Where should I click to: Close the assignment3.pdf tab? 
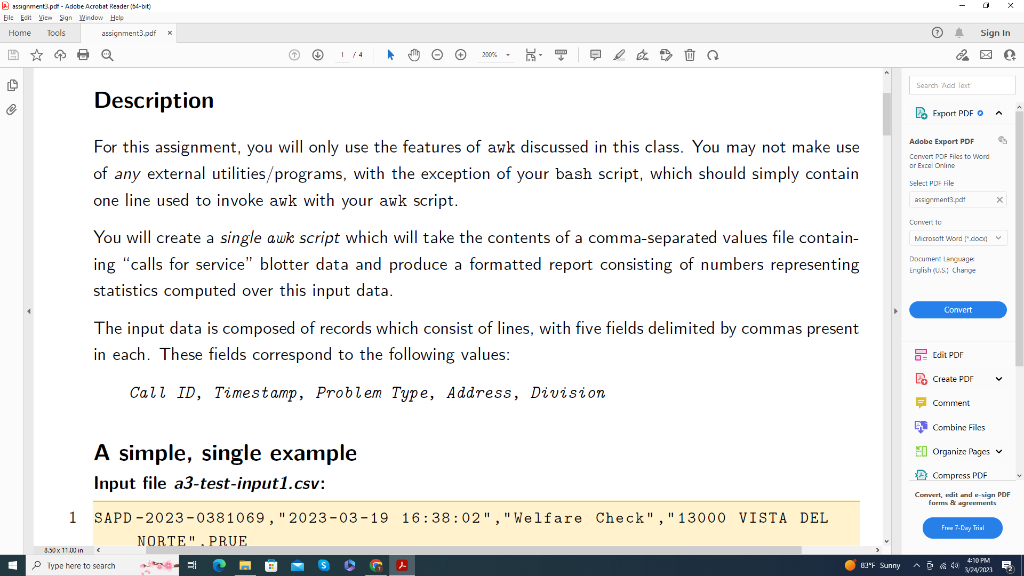click(170, 33)
